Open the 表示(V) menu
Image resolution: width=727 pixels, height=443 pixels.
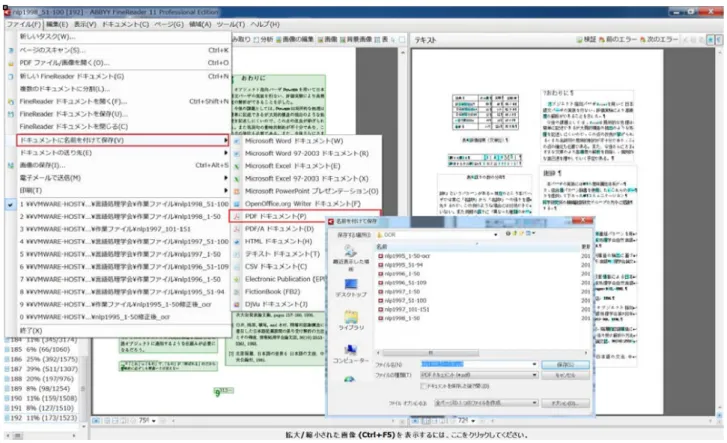pos(85,24)
